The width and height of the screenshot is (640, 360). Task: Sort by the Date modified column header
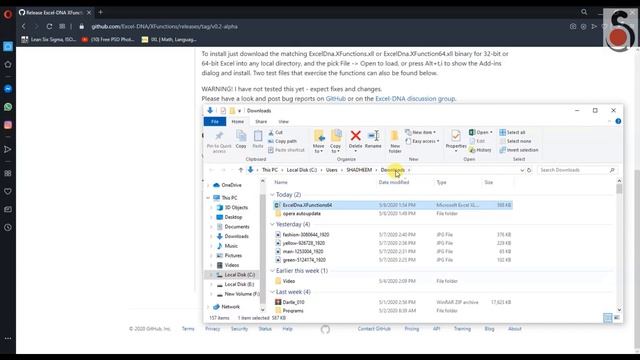click(394, 182)
